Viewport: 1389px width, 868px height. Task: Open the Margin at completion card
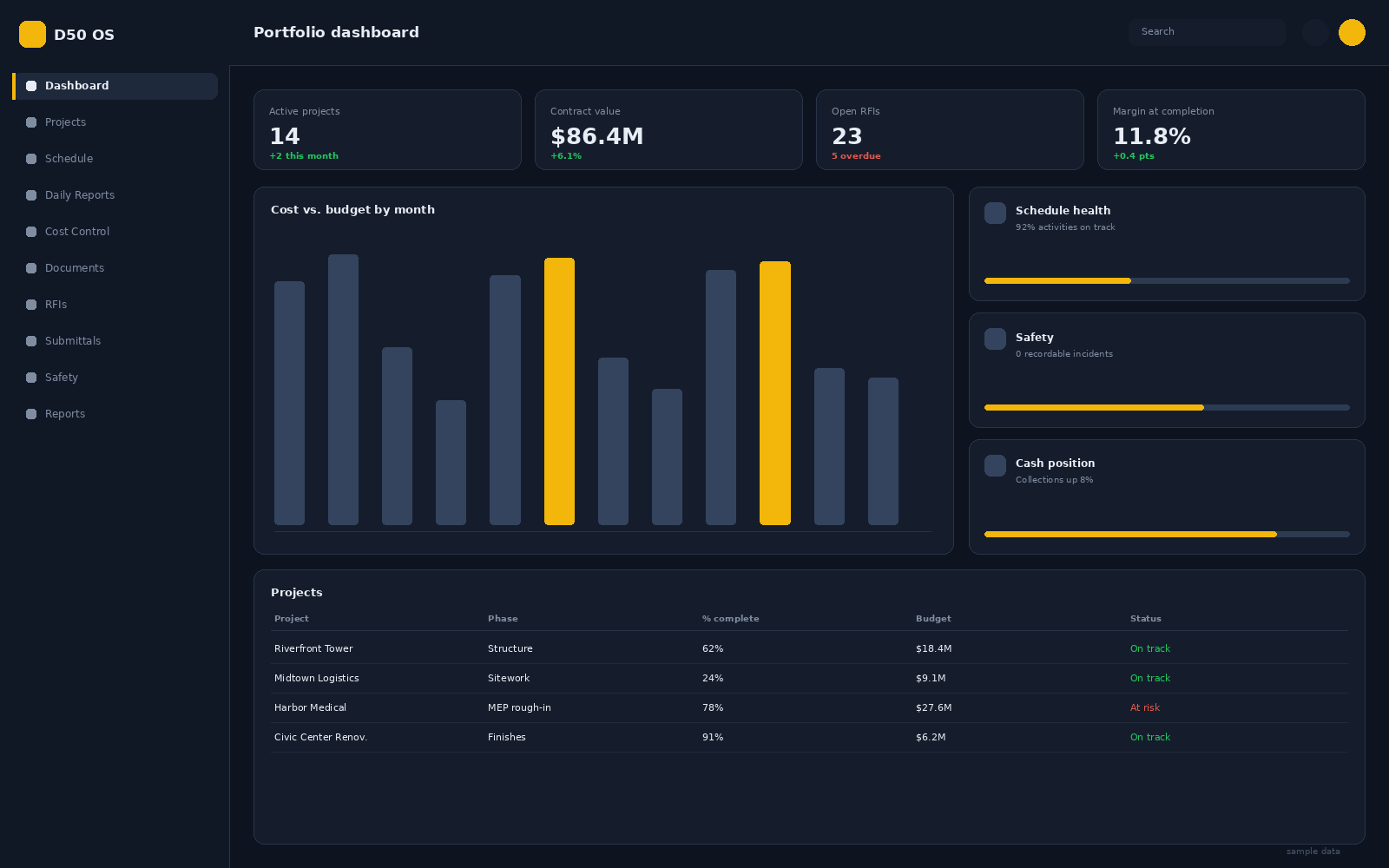coord(1231,130)
